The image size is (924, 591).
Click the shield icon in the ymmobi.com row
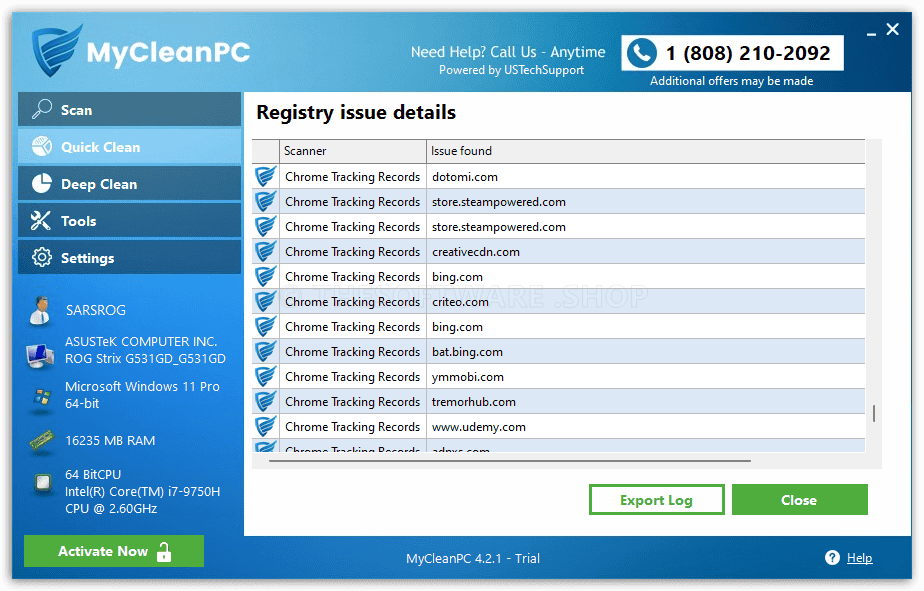click(x=265, y=376)
